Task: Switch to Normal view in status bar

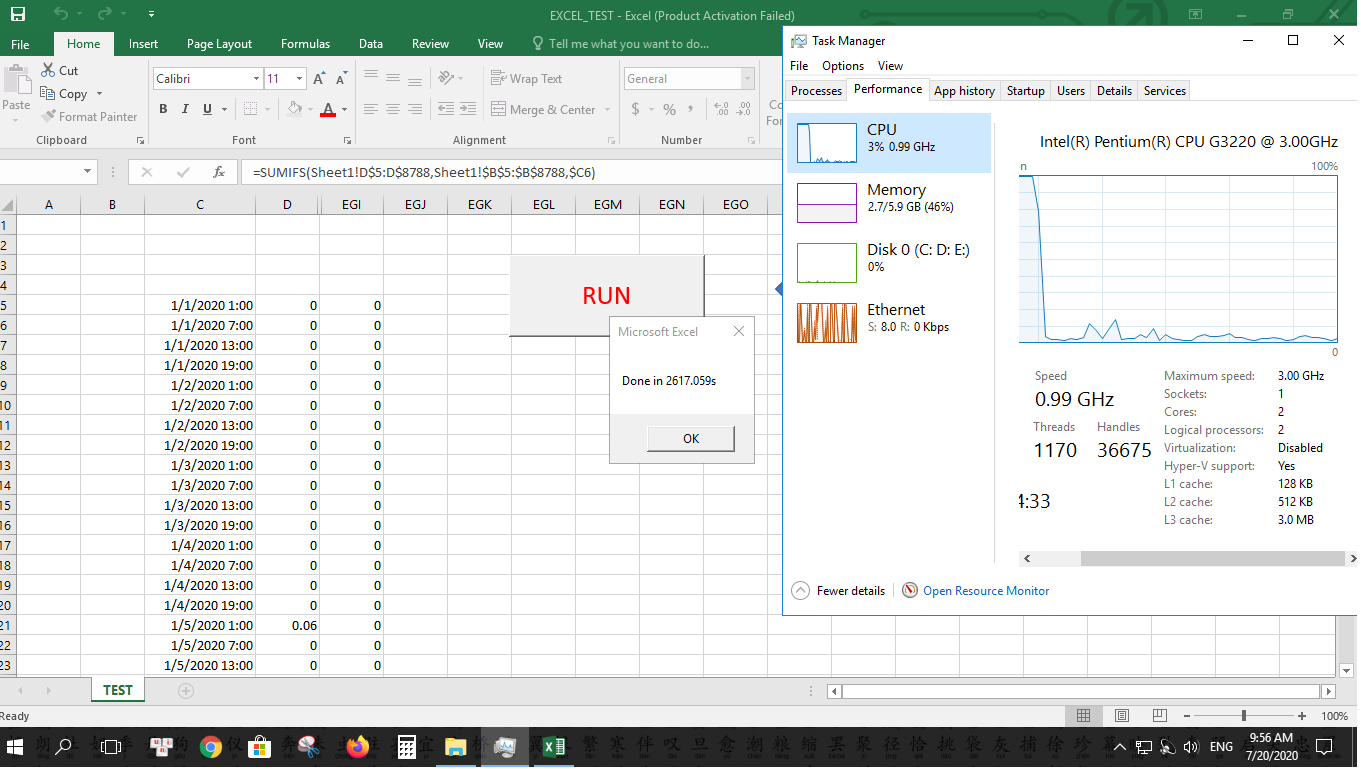Action: 1083,716
